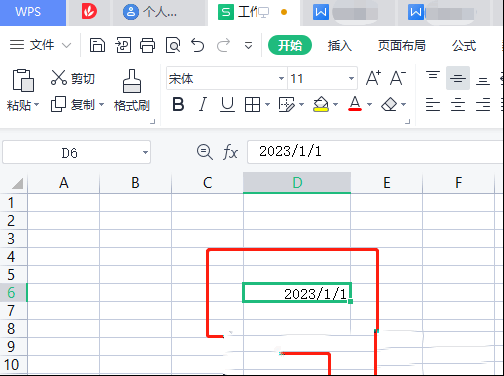Click cell D6 containing 2023/1/1

tap(297, 293)
